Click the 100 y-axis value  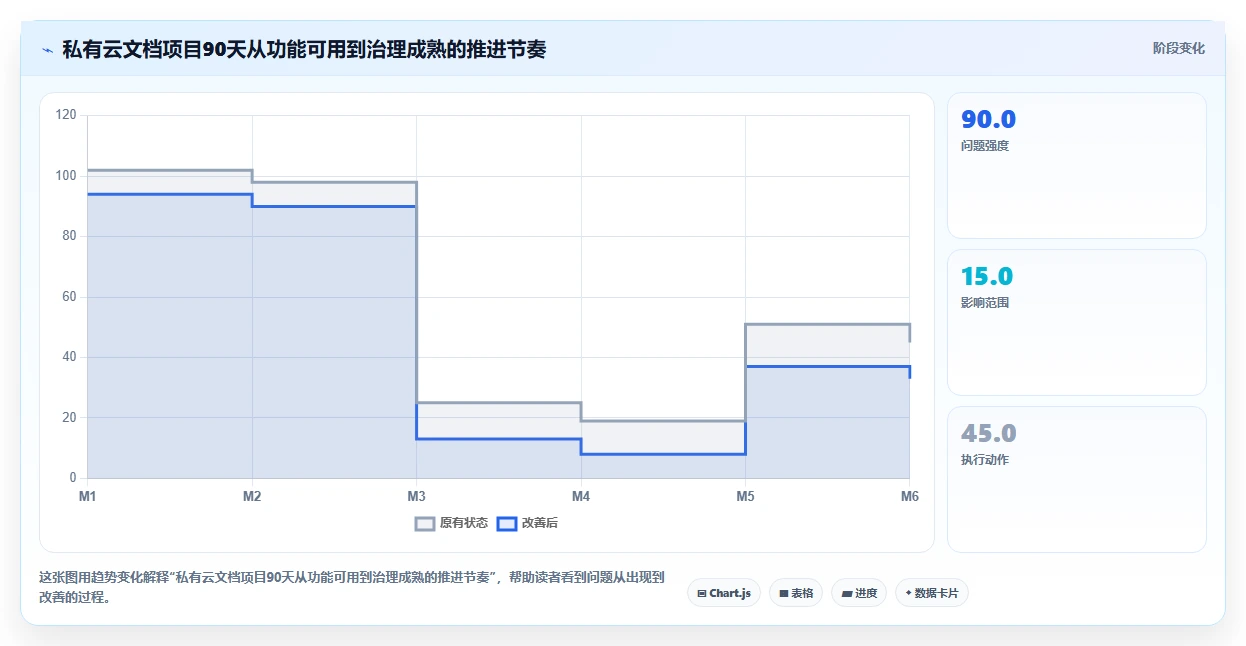pyautogui.click(x=66, y=176)
